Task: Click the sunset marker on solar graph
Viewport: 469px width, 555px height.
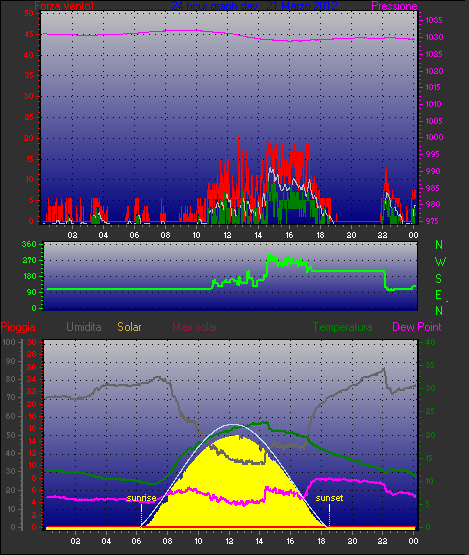Action: pos(329,498)
